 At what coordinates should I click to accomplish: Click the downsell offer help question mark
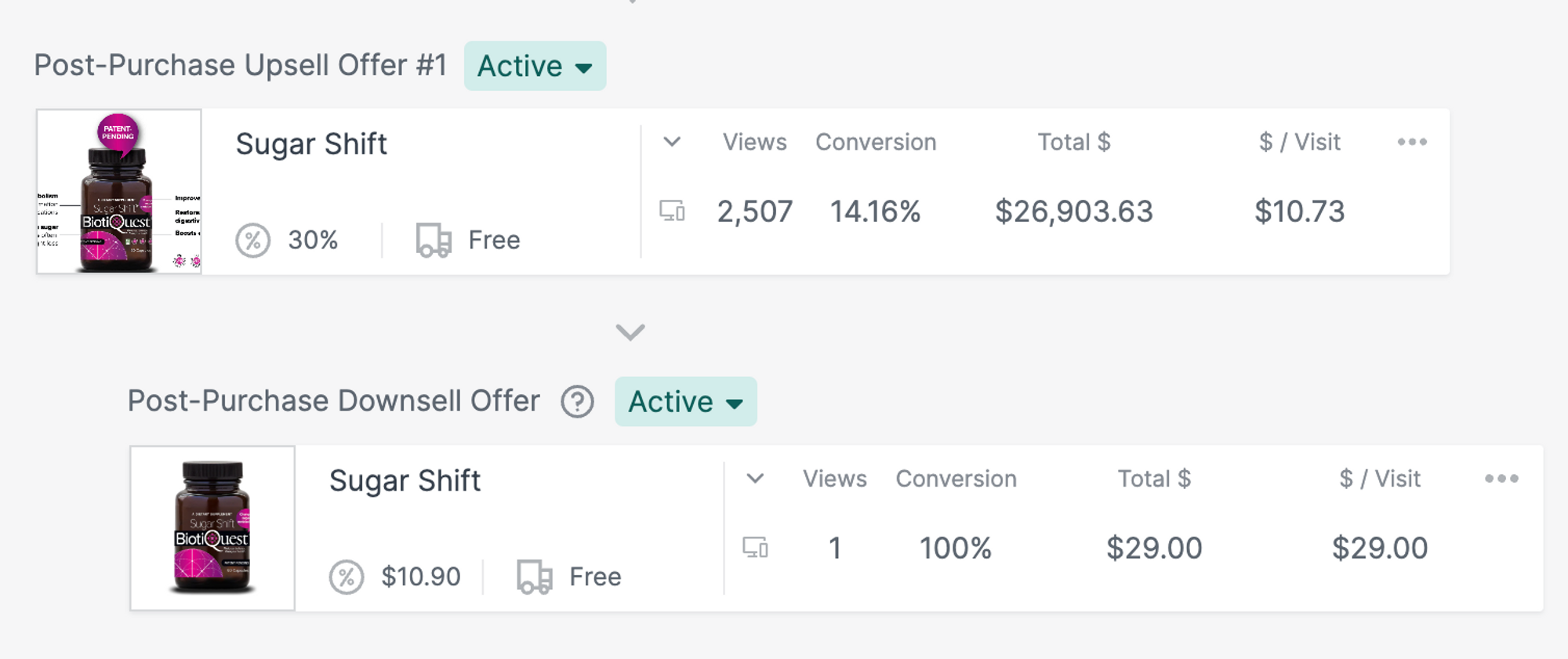pos(578,402)
